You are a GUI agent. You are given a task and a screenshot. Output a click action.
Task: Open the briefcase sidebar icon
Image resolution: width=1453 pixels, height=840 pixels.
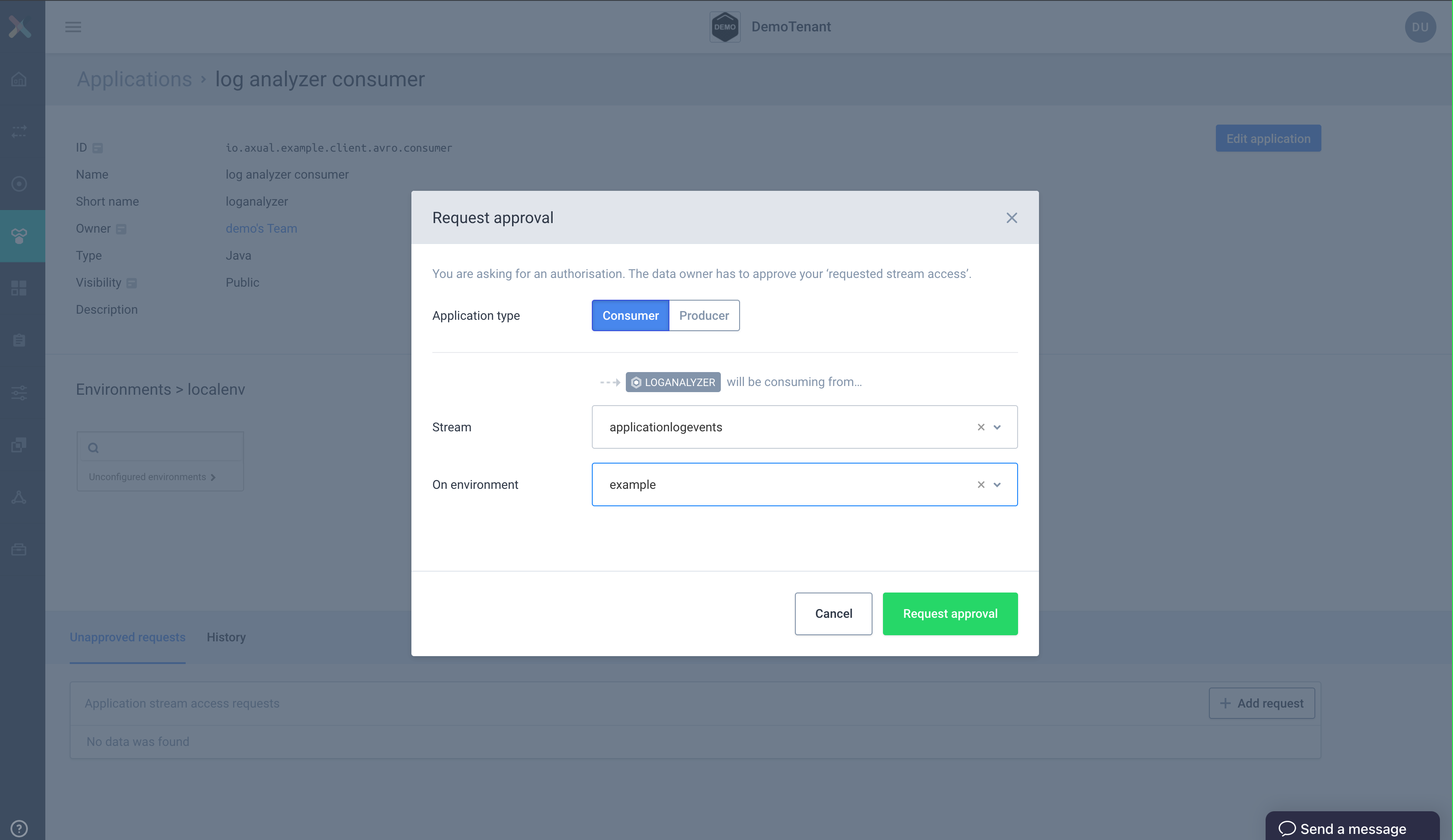pos(19,549)
